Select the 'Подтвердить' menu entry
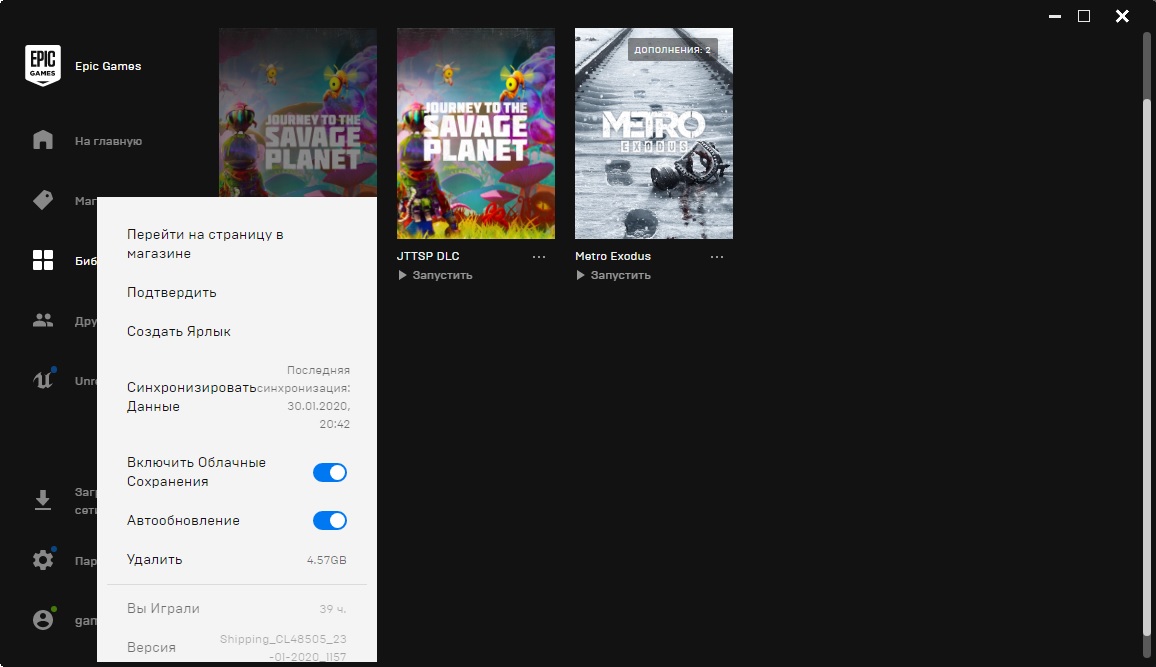 click(x=172, y=293)
